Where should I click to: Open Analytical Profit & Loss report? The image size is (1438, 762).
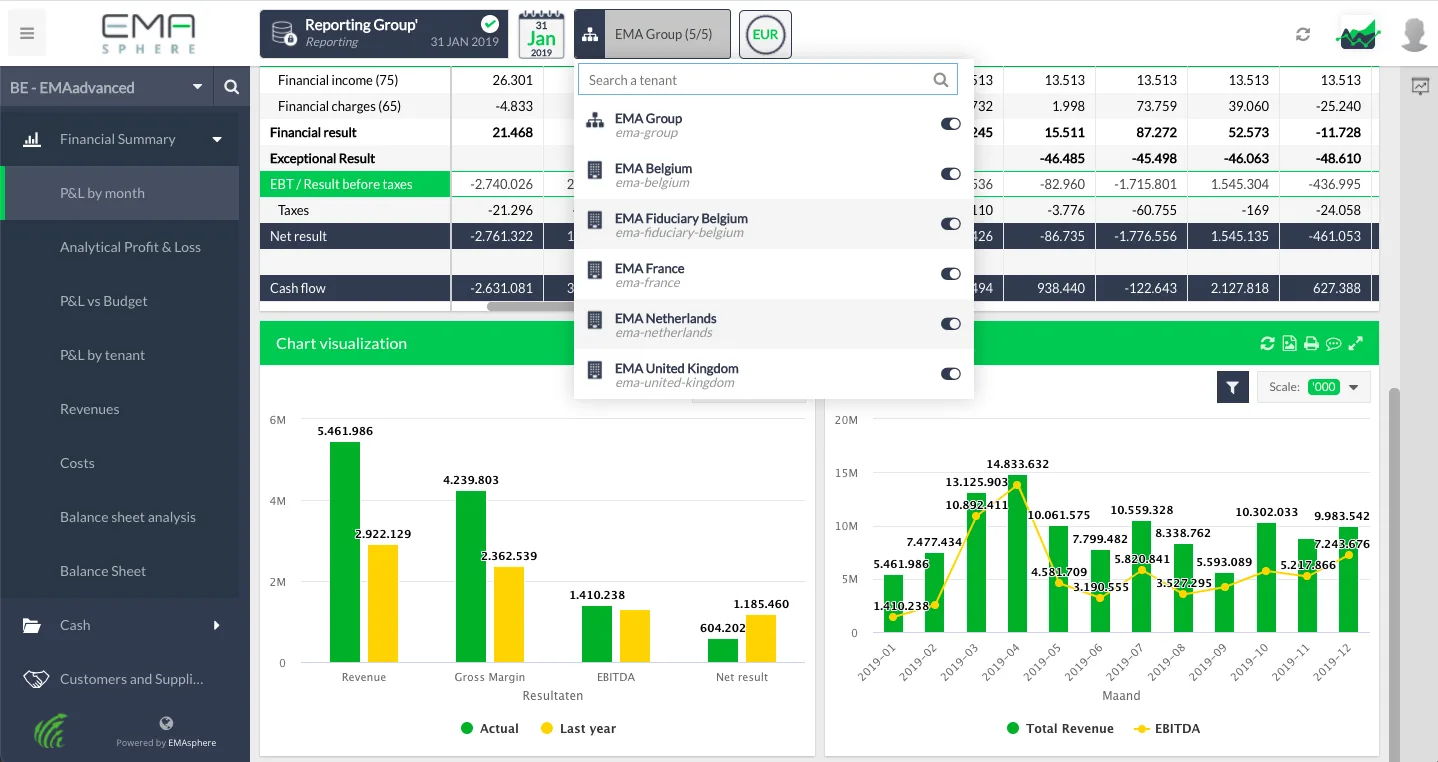click(x=130, y=248)
